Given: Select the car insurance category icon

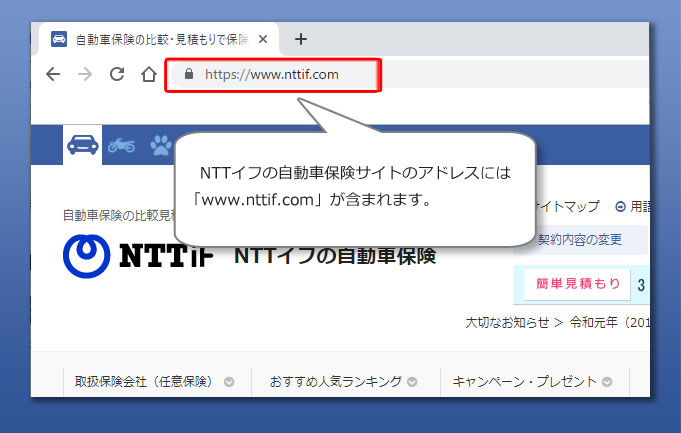Looking at the screenshot, I should coord(83,145).
